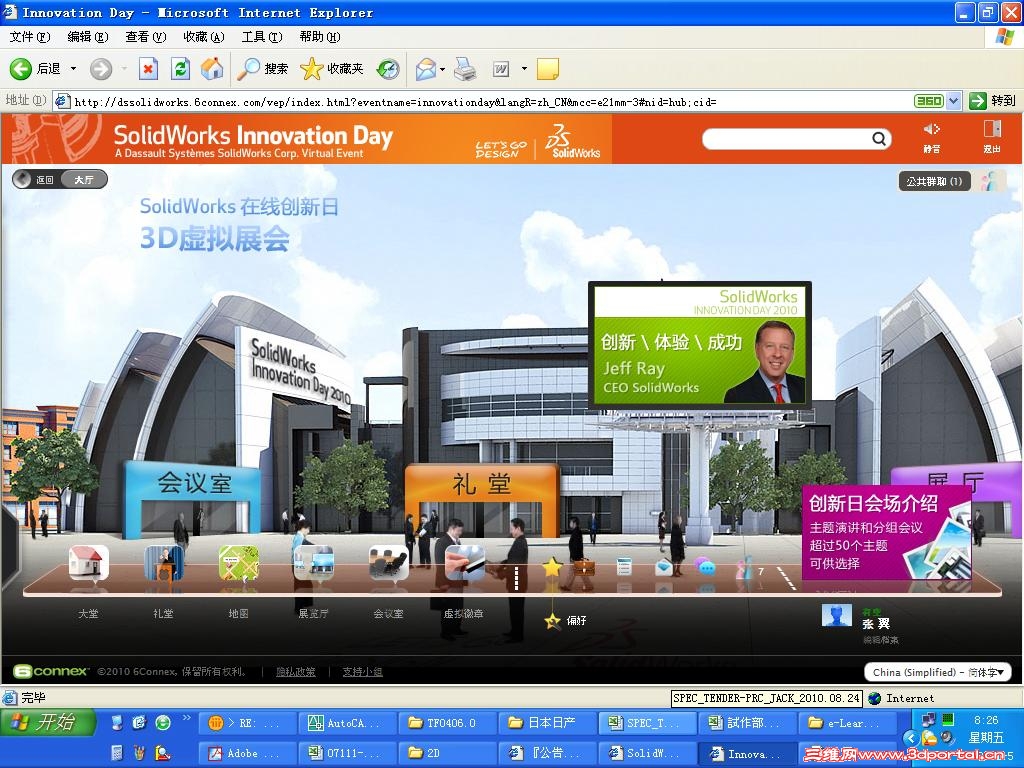Open the 地图 map icon
Viewport: 1024px width, 768px height.
coord(238,563)
